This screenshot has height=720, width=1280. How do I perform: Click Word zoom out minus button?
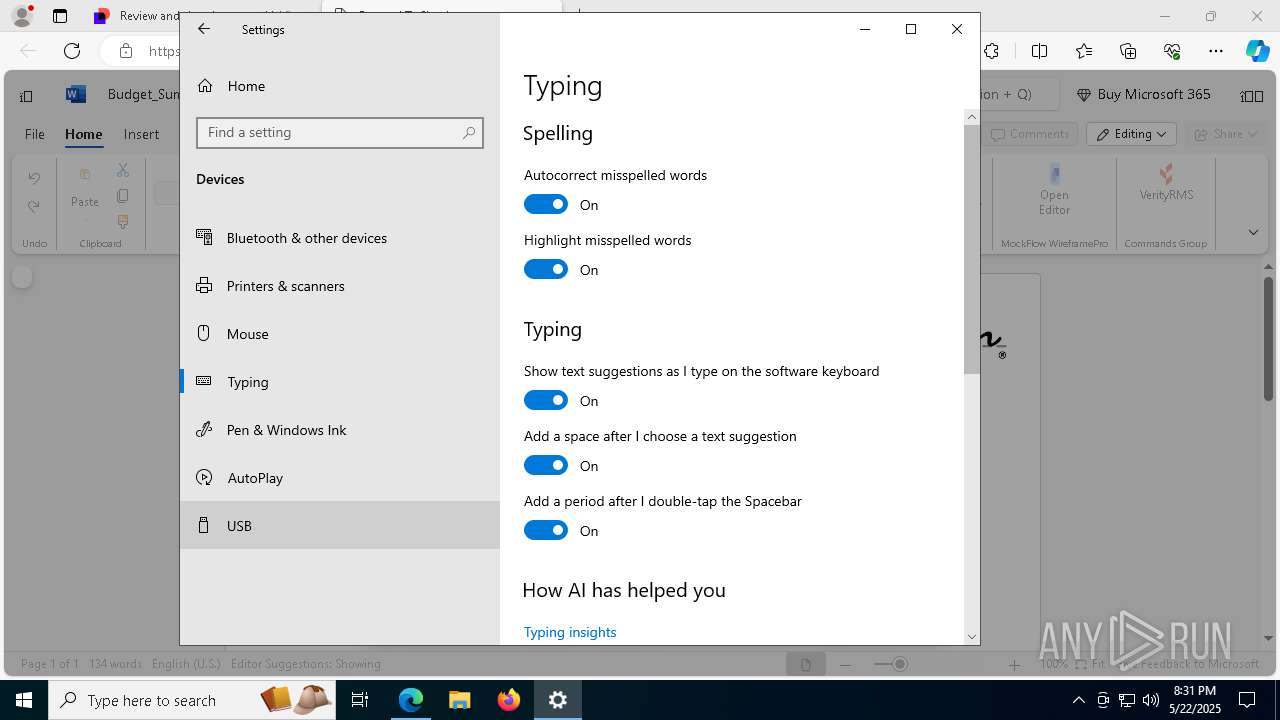click(x=846, y=664)
